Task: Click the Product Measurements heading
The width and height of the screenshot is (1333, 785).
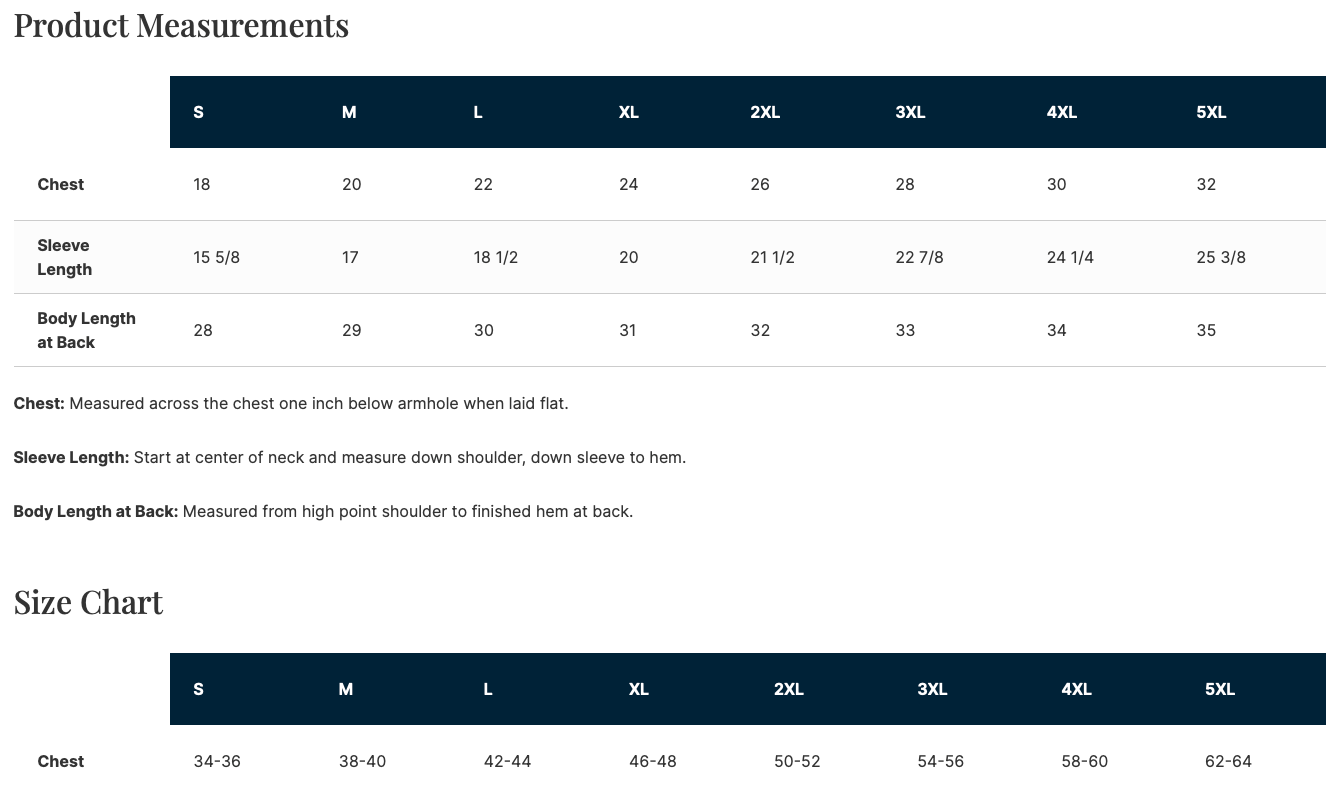Action: (181, 25)
